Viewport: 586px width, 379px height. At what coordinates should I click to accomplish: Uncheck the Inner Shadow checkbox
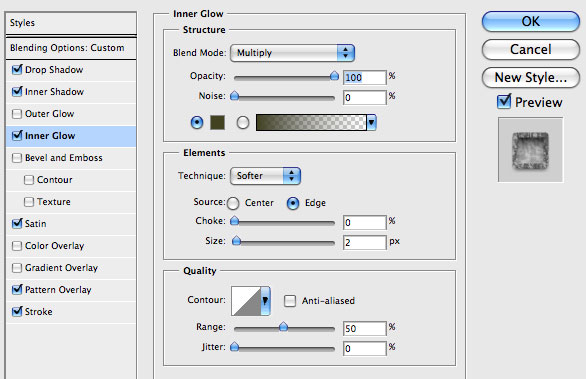[x=17, y=92]
